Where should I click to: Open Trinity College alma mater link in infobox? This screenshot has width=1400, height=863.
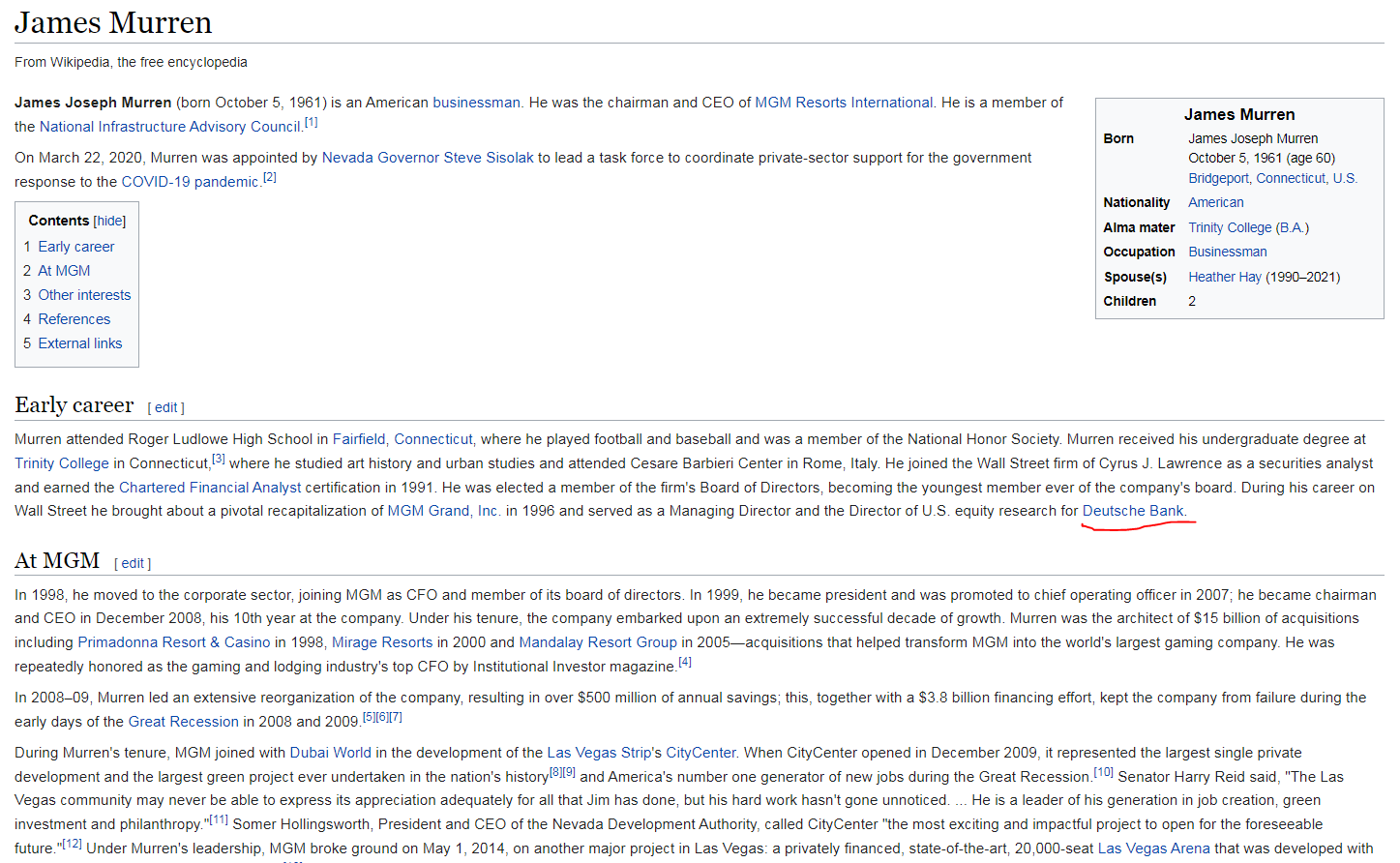1230,227
